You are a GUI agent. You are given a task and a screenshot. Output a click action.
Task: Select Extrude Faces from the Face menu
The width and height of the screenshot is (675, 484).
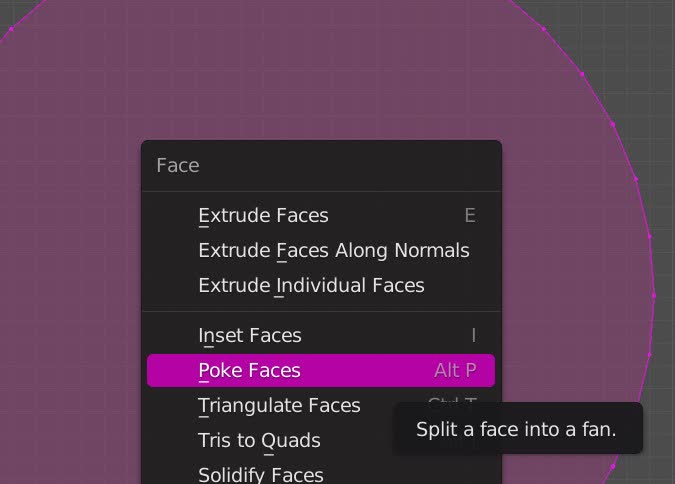click(x=263, y=216)
